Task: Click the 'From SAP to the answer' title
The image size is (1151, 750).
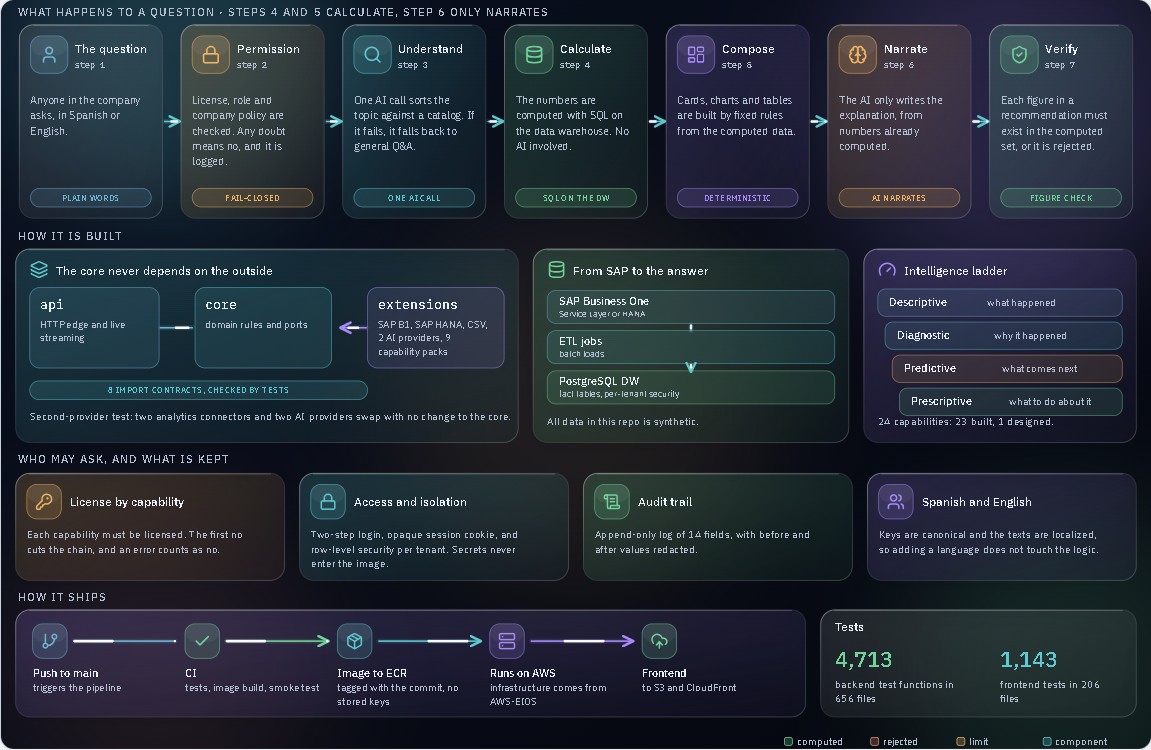Action: (640, 271)
